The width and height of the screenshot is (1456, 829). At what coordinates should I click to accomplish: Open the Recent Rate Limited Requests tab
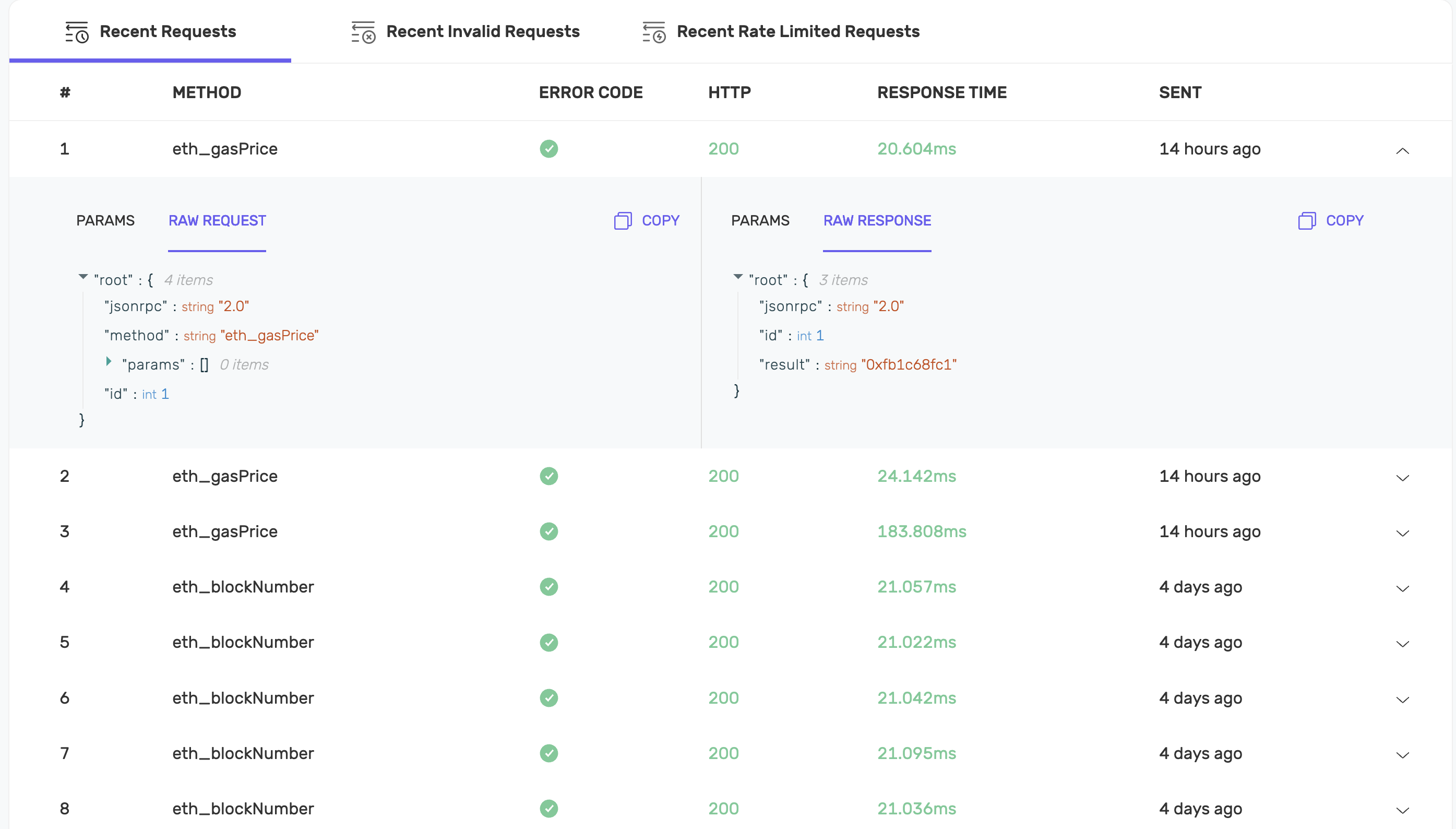pyautogui.click(x=797, y=32)
